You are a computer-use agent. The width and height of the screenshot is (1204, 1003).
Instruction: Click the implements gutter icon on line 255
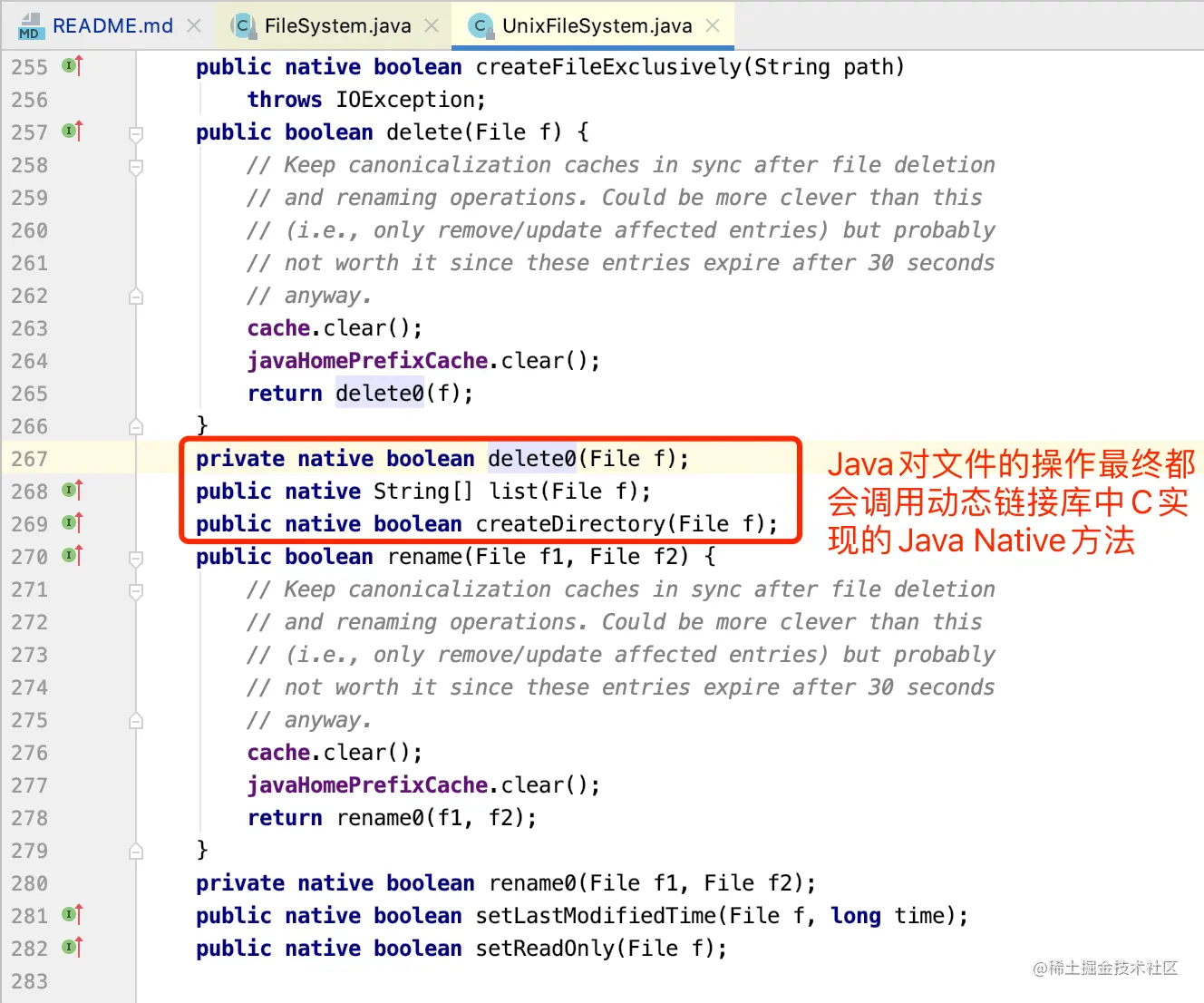click(73, 65)
